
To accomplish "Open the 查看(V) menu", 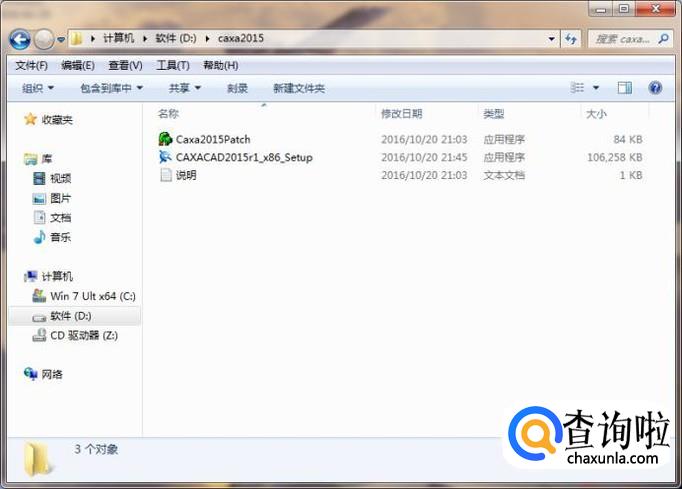I will tap(125, 65).
